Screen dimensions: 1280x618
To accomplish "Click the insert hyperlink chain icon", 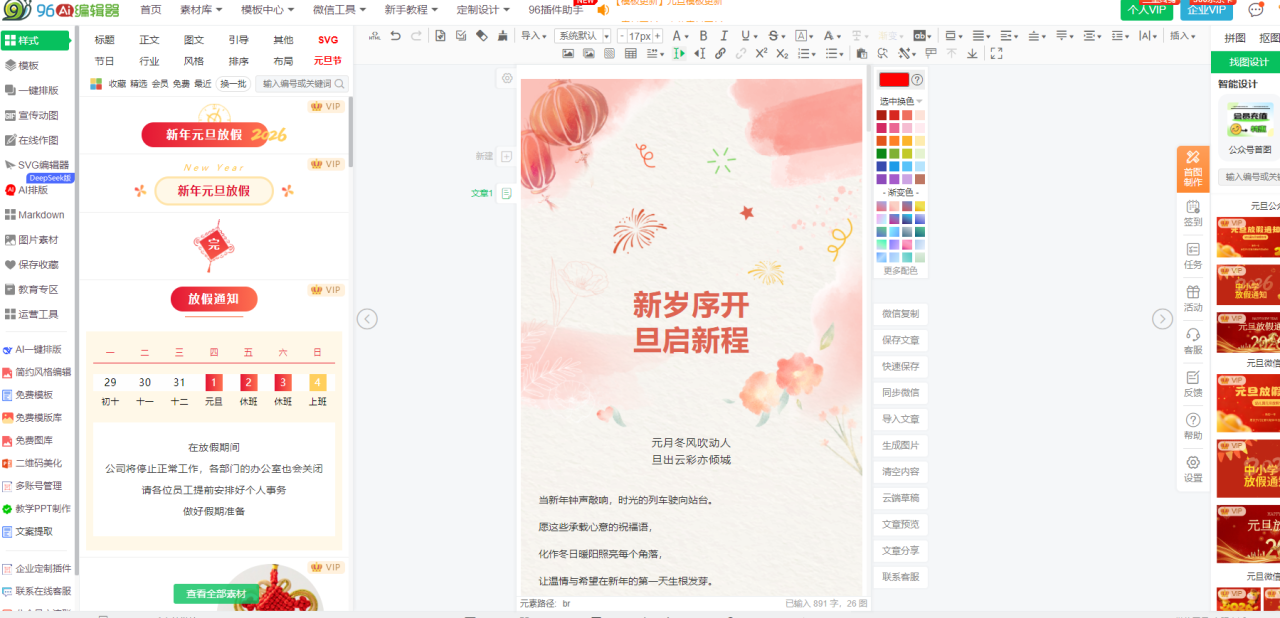I will point(720,54).
